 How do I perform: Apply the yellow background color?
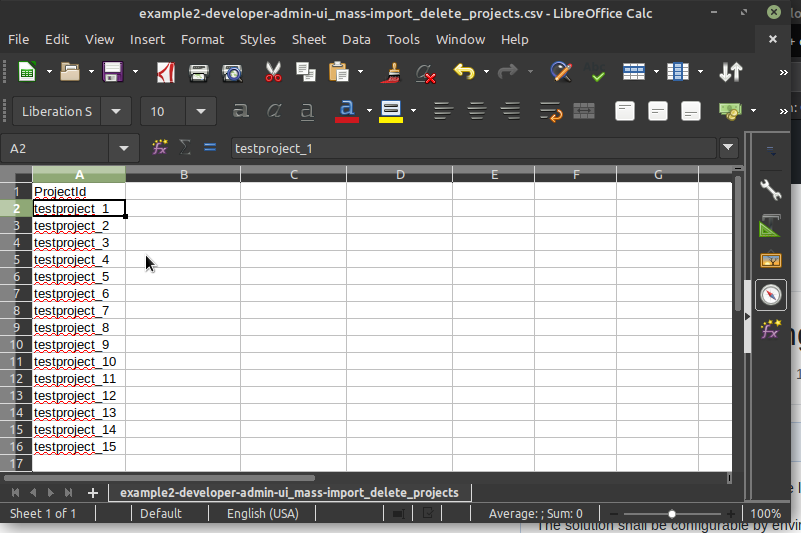click(x=391, y=111)
